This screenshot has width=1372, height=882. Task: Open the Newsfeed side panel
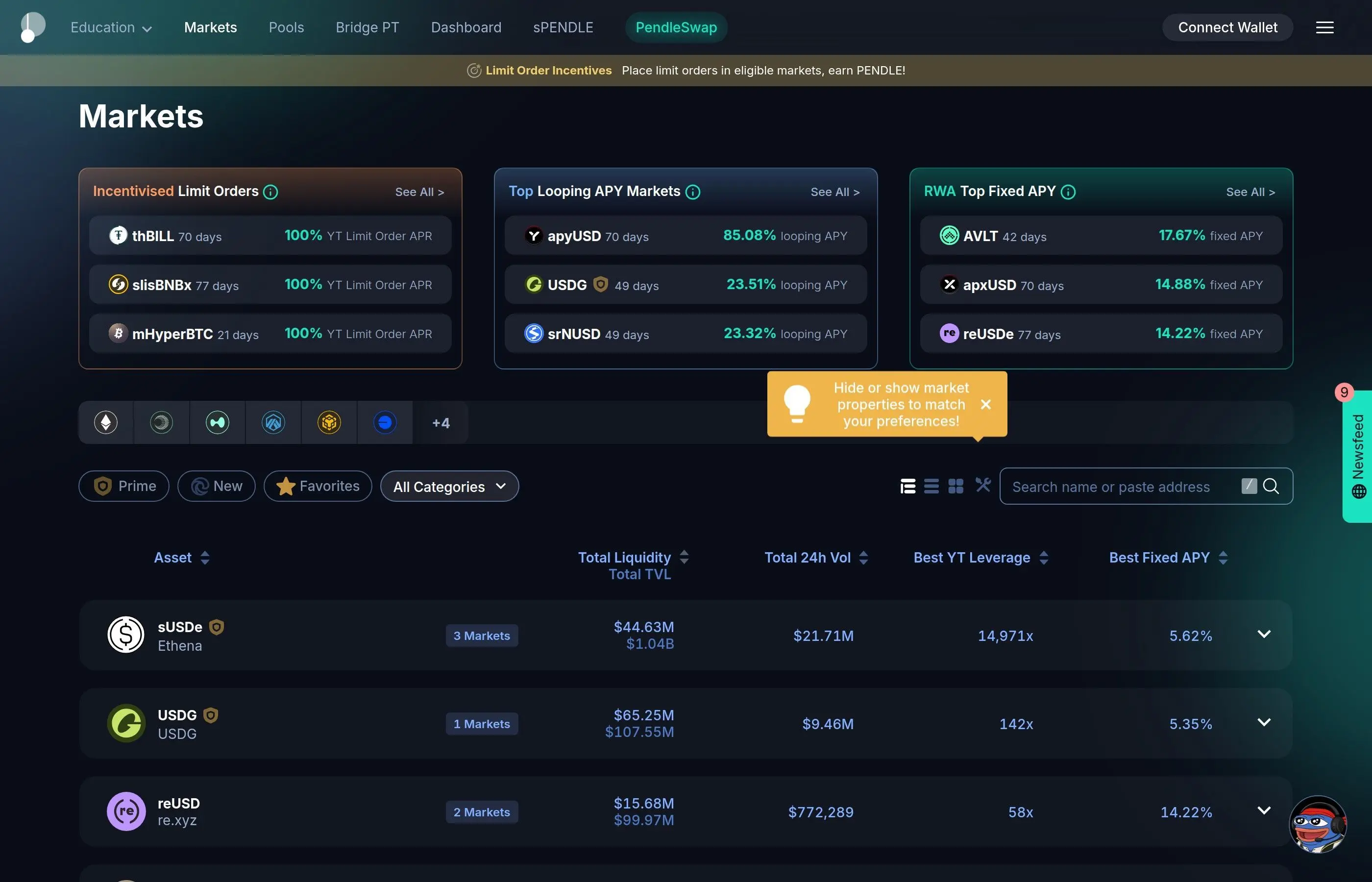click(1357, 457)
